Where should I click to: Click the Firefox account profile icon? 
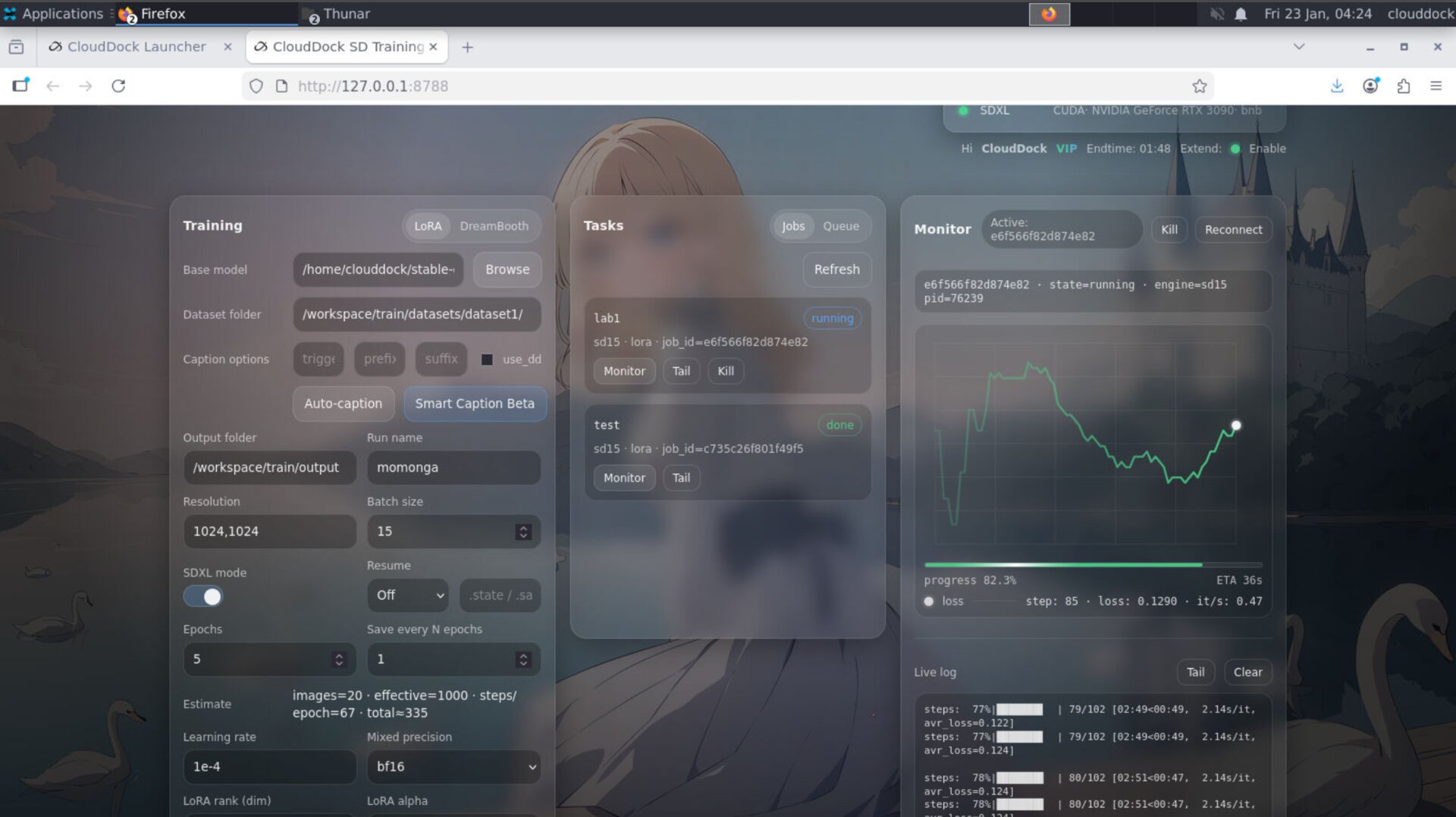tap(1371, 86)
